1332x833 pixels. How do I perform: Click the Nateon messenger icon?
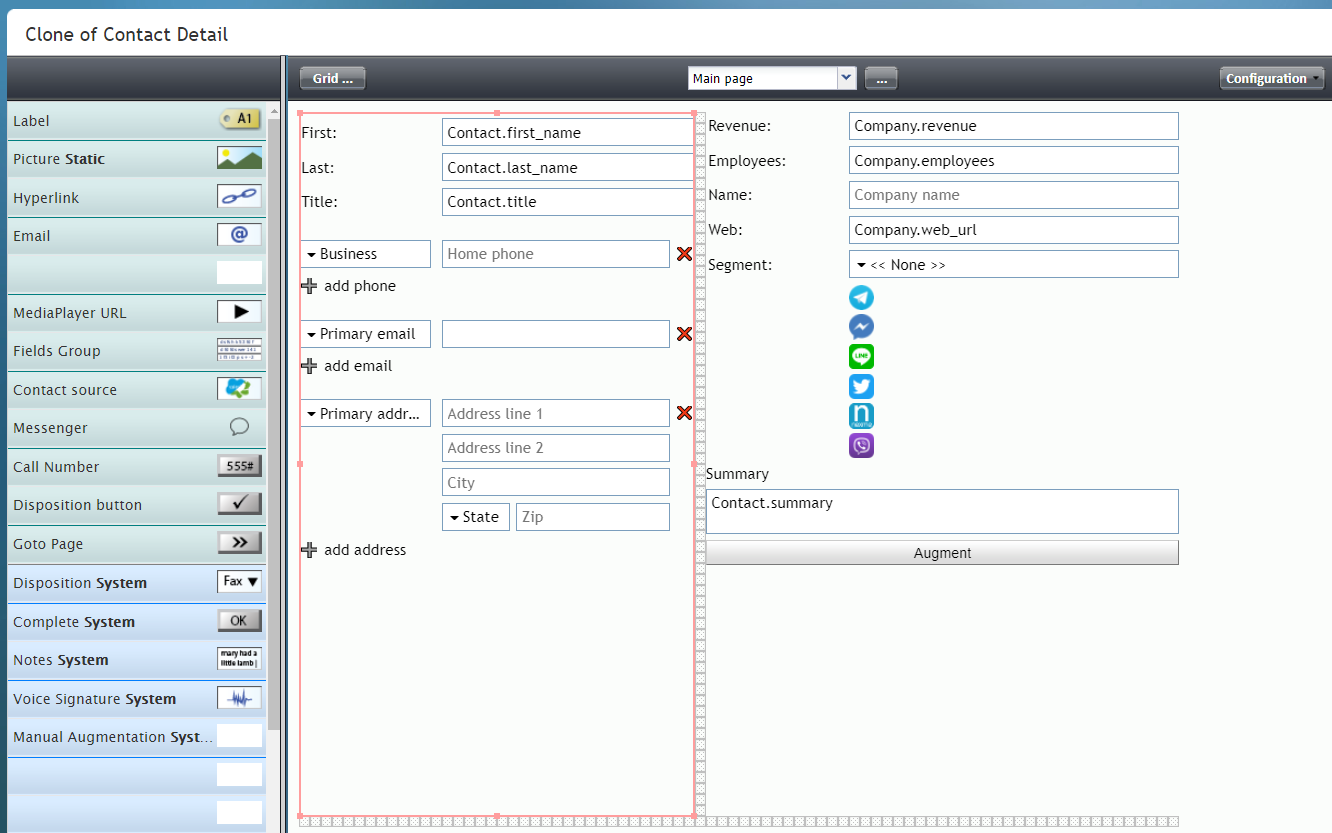click(x=861, y=415)
